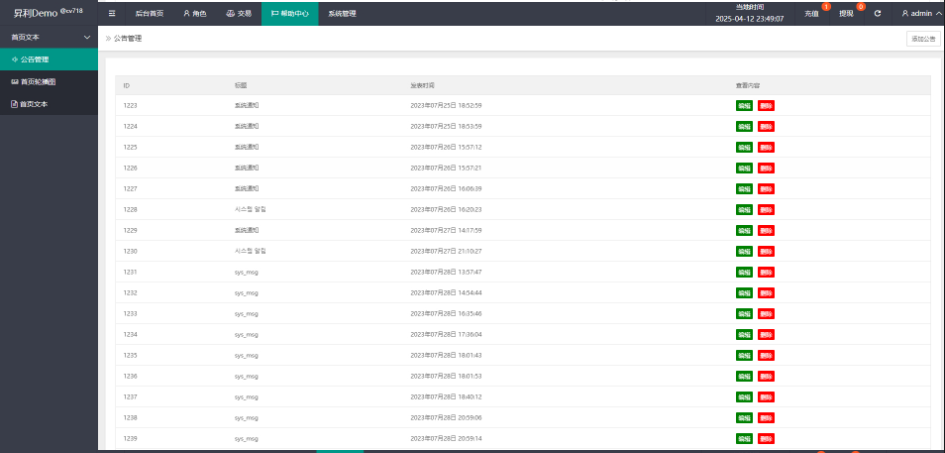Delete announcement 1224
This screenshot has height=453, width=945.
pyautogui.click(x=766, y=127)
